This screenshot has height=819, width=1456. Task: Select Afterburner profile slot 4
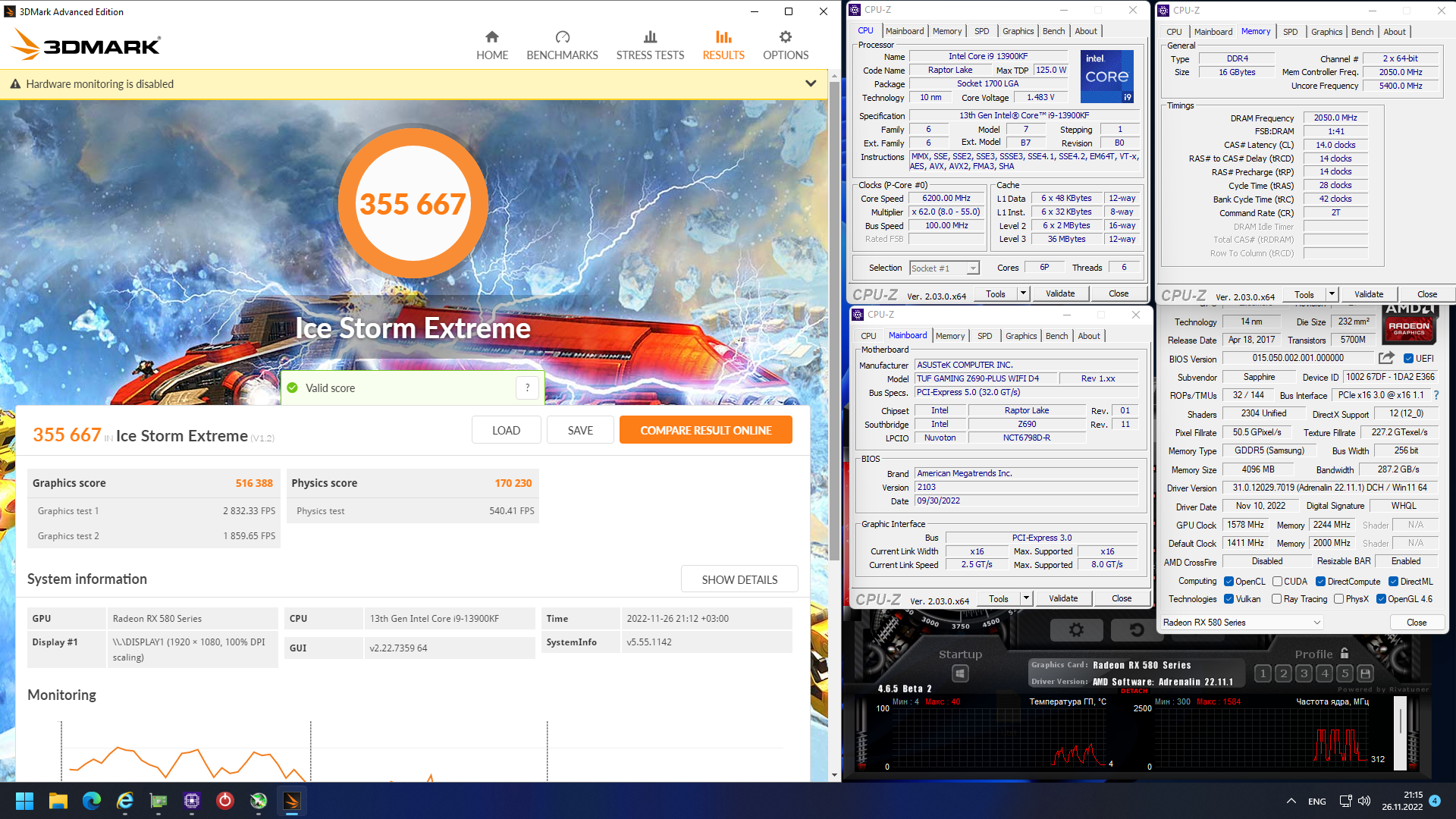(x=1324, y=673)
